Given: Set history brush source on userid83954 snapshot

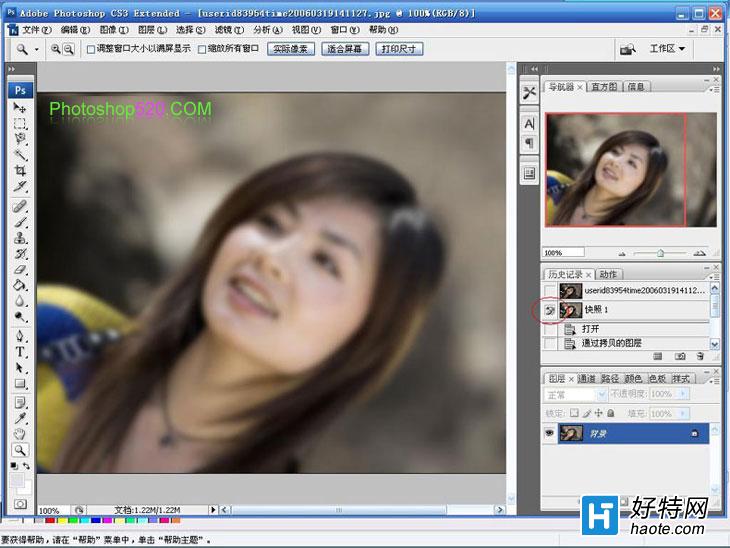Looking at the screenshot, I should click(x=550, y=291).
